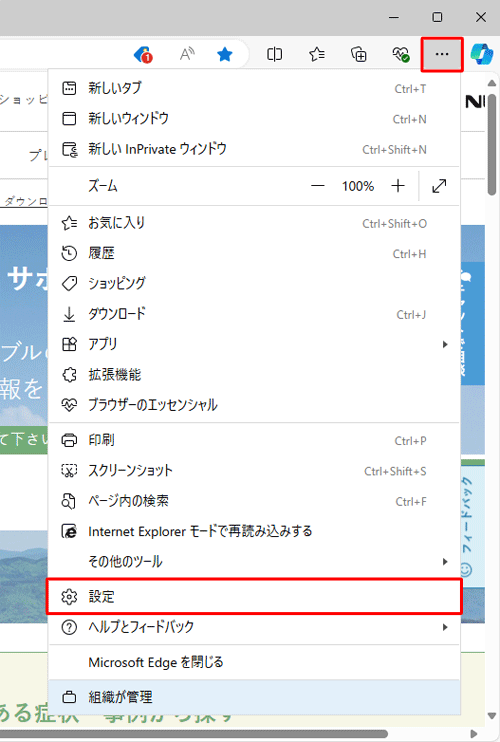Select ブラウザーのエッセンシャル menu entry

[x=254, y=405]
